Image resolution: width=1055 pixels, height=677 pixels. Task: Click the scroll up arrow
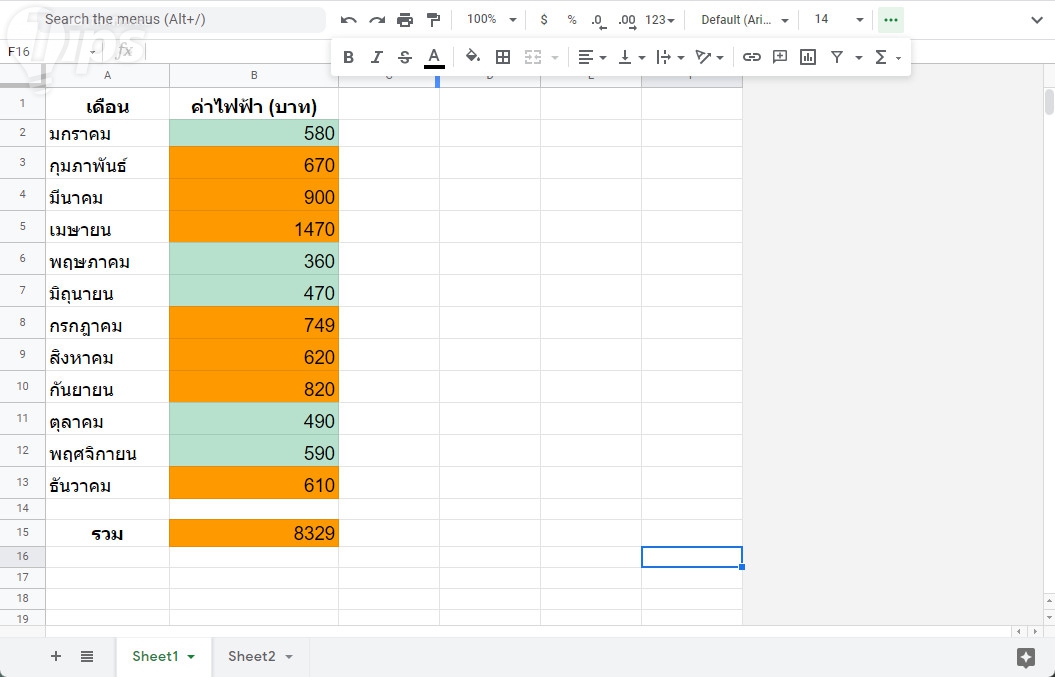click(x=1049, y=600)
